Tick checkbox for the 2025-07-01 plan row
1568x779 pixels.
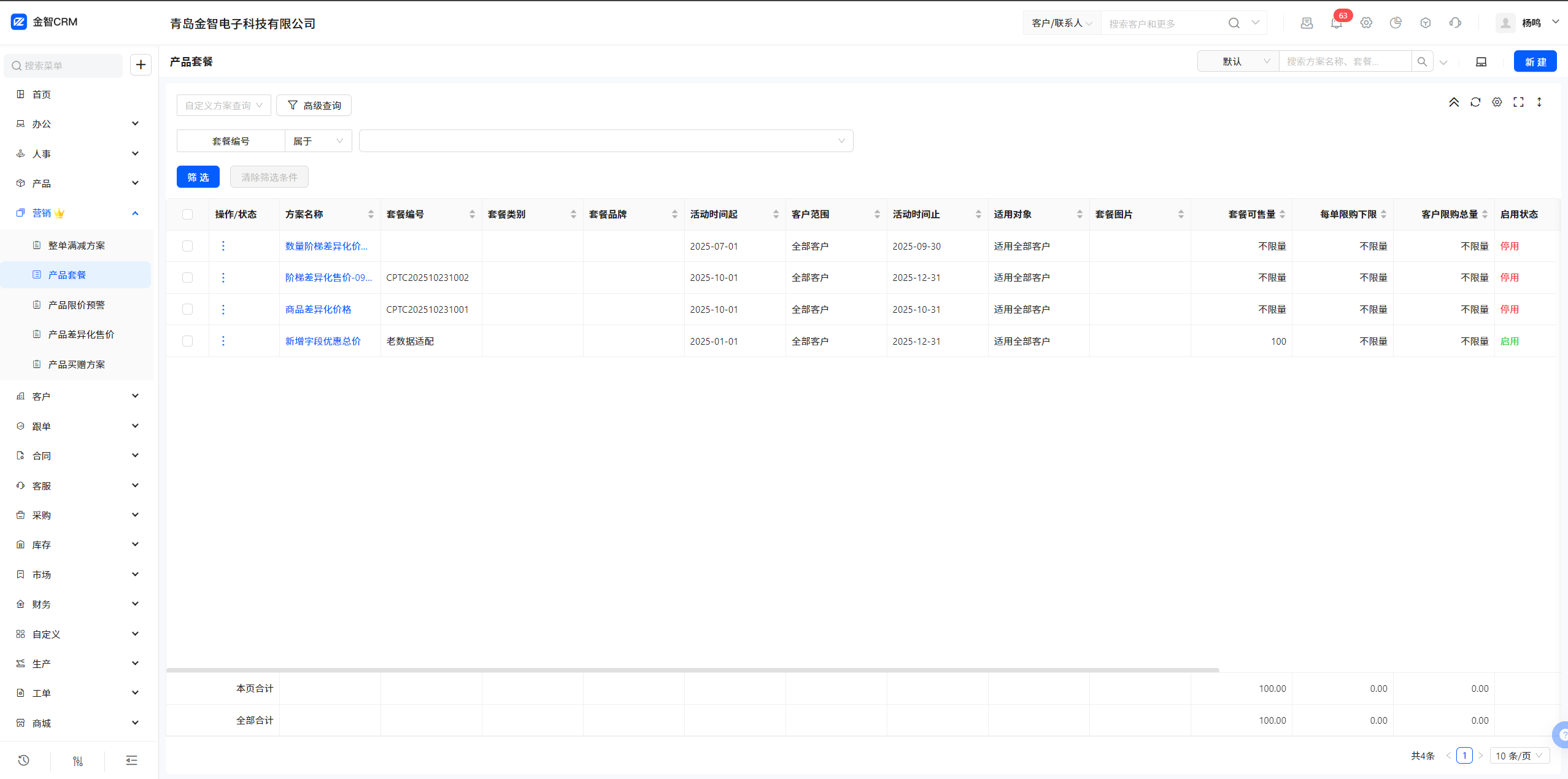point(188,246)
